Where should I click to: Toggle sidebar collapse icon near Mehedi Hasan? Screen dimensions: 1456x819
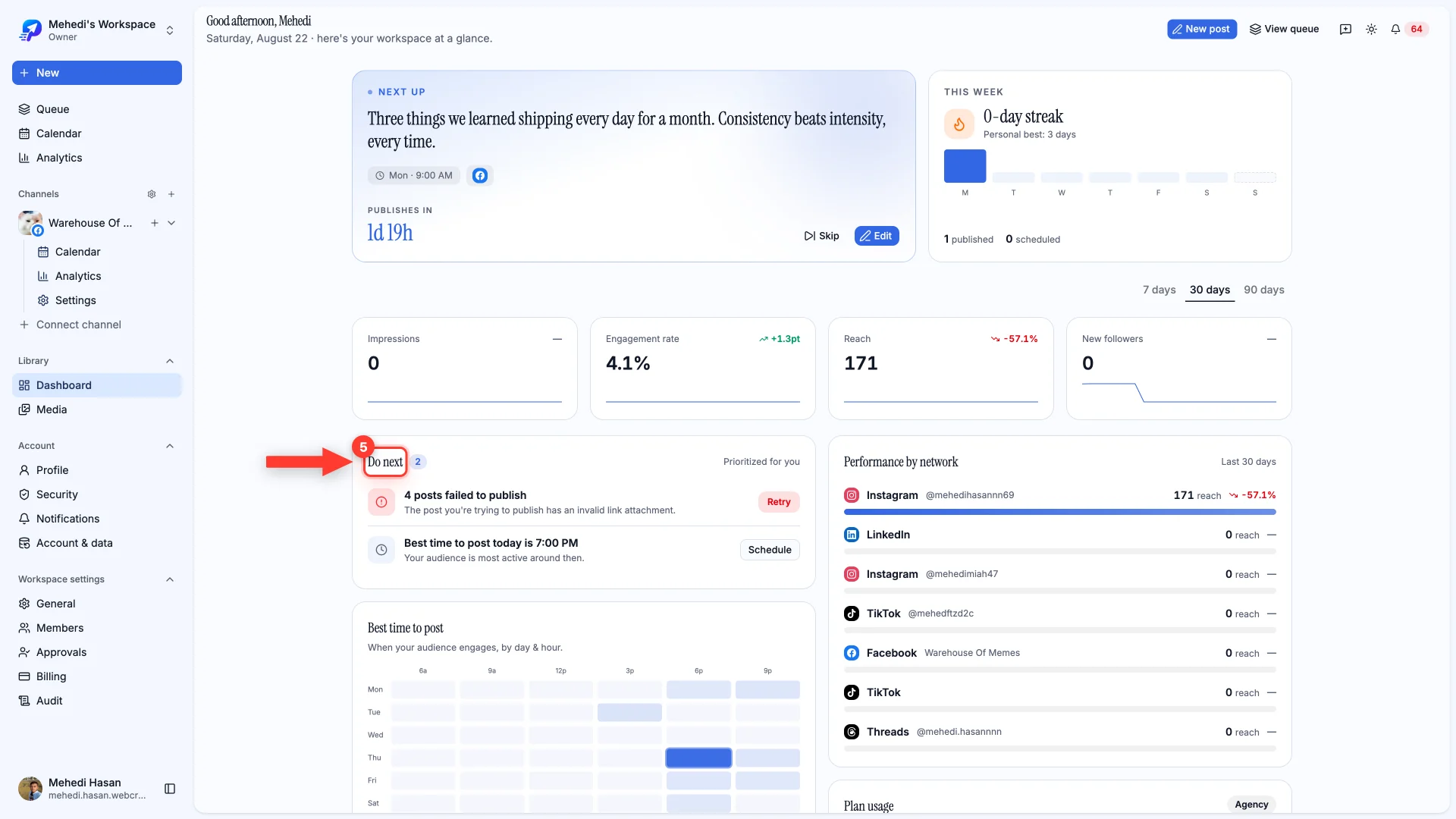point(170,789)
